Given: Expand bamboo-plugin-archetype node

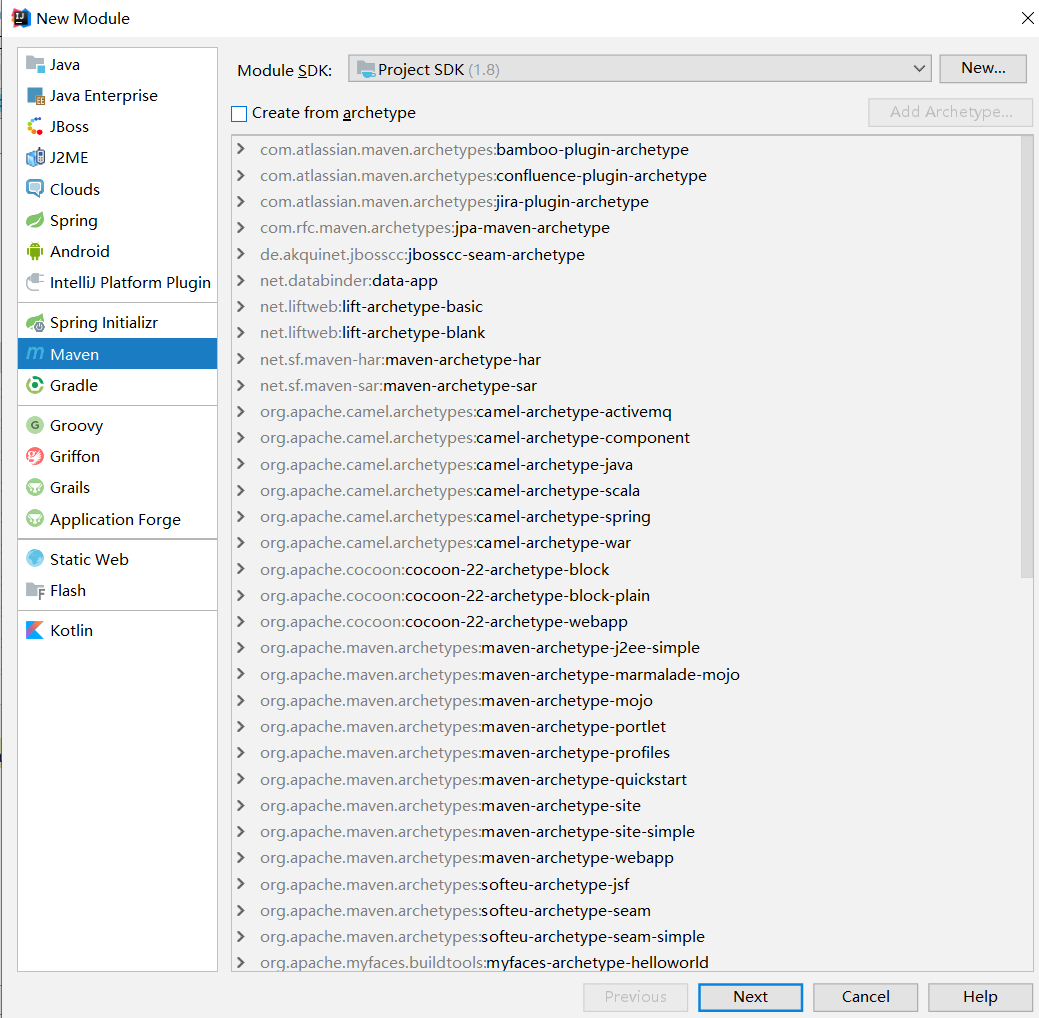Looking at the screenshot, I should tap(241, 149).
